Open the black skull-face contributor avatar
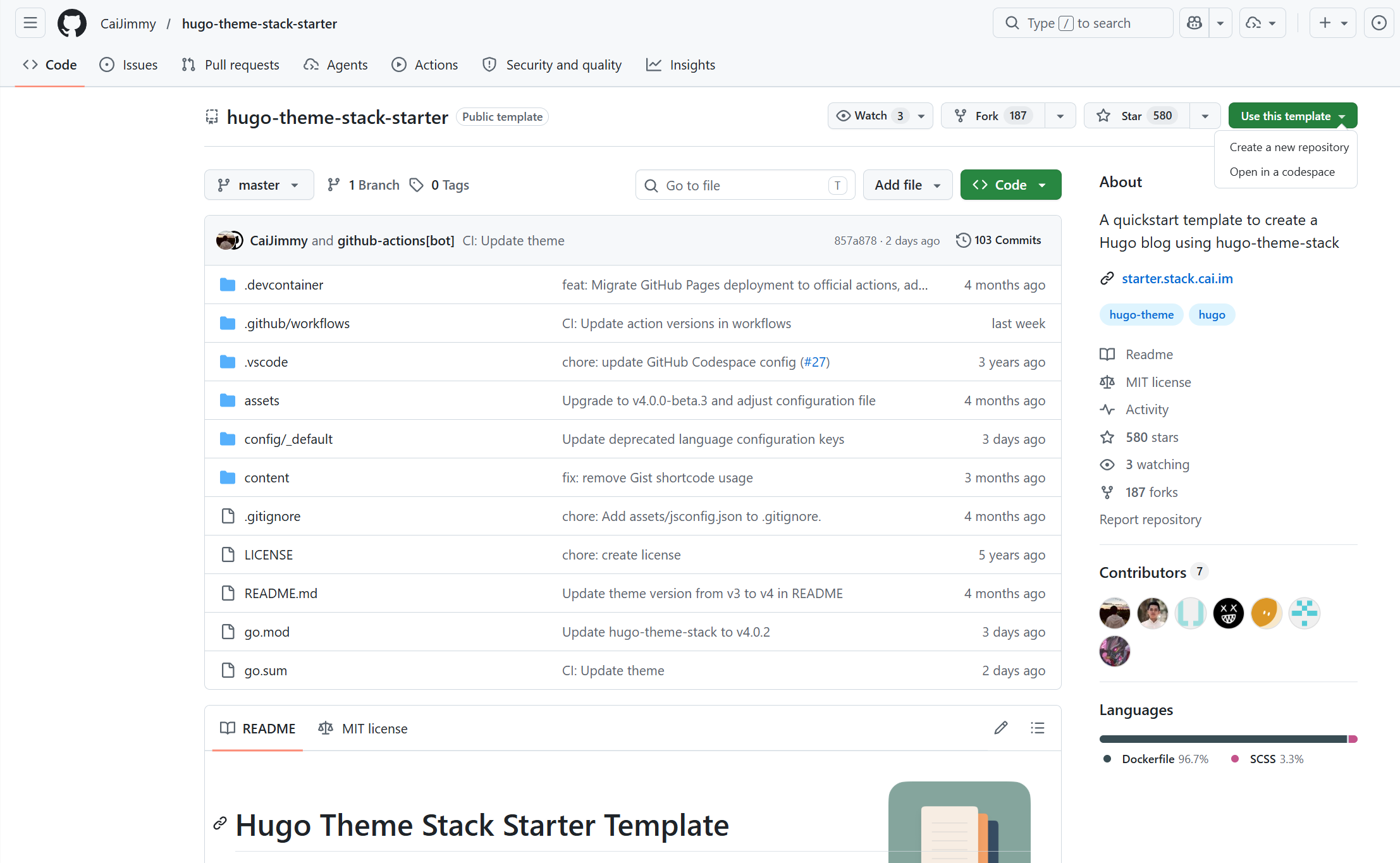Image resolution: width=1400 pixels, height=863 pixels. tap(1229, 613)
